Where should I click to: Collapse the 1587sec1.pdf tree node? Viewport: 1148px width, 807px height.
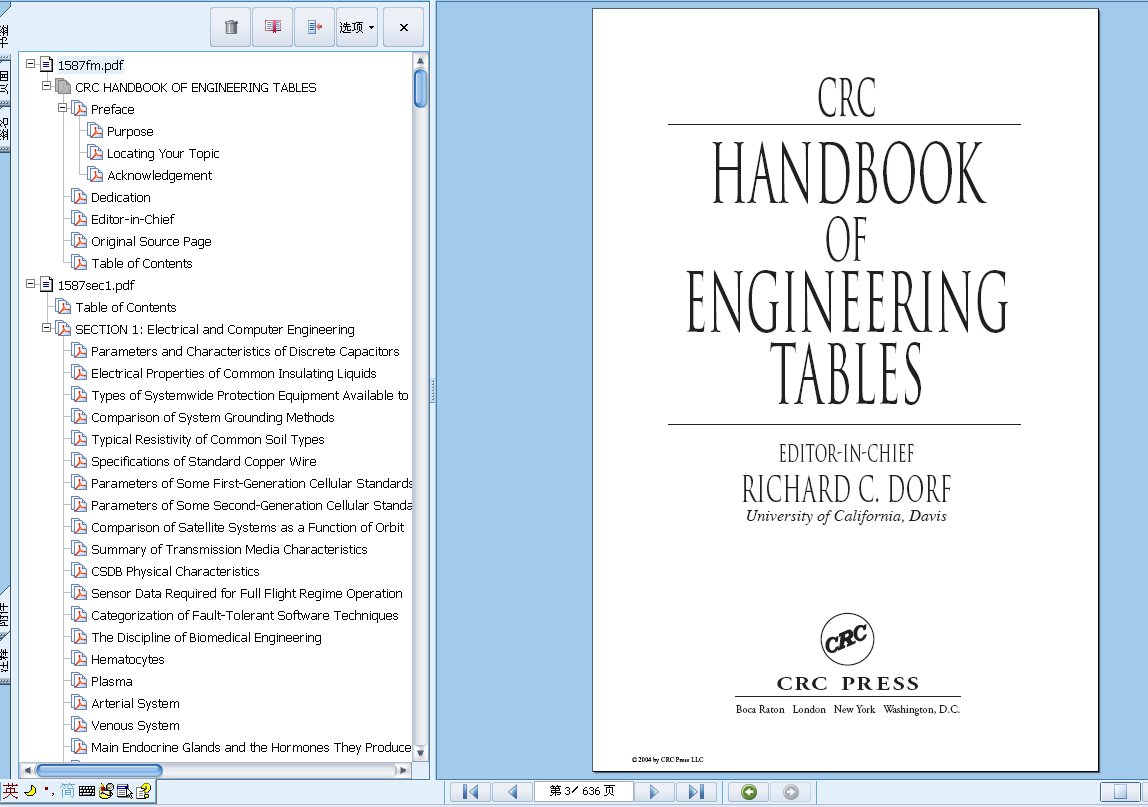point(31,283)
